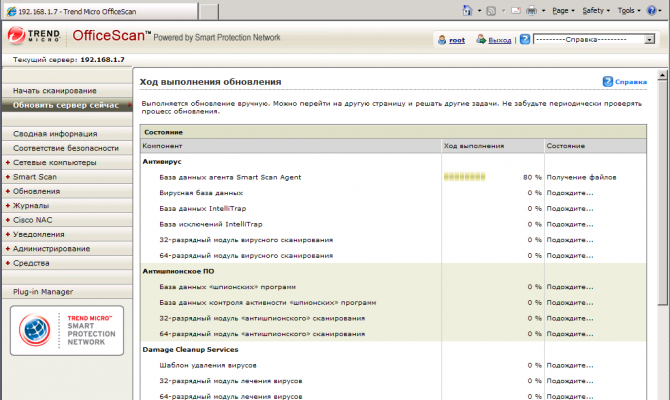Viewport: 670px width, 400px height.
Task: Open the IE Help dropdown arrow
Action: 660,11
